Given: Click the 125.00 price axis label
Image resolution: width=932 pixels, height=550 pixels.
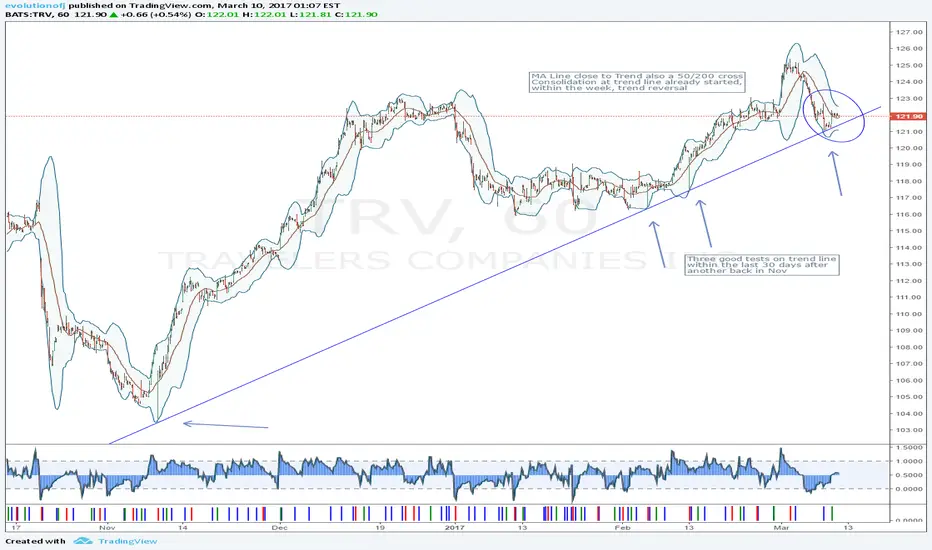Looking at the screenshot, I should coord(909,65).
